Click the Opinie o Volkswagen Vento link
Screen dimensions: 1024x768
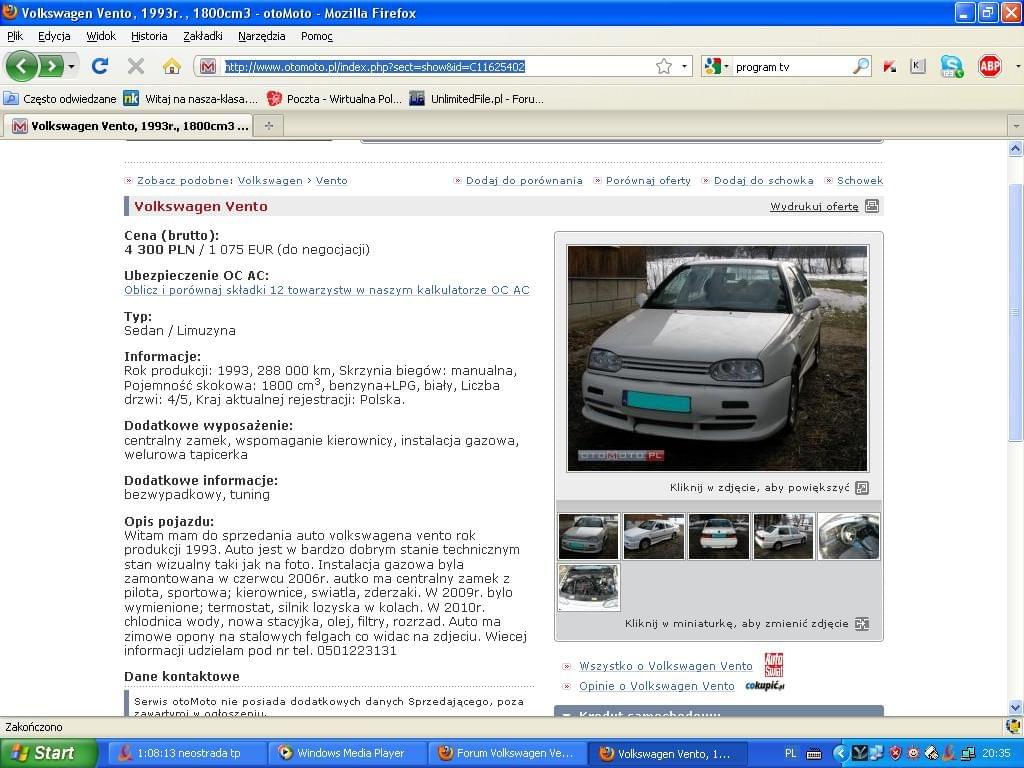pyautogui.click(x=656, y=686)
